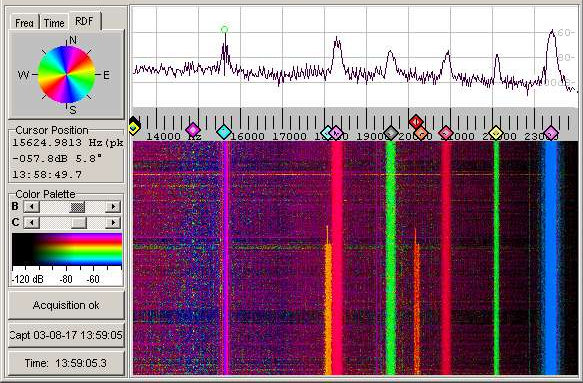583x383 pixels.
Task: Select the yellow diamond marker at scale's left edge
Action: pos(134,128)
